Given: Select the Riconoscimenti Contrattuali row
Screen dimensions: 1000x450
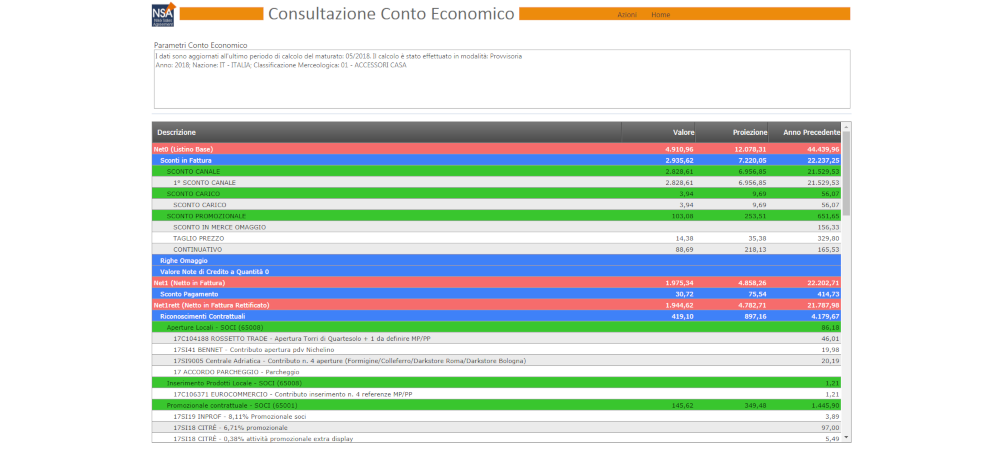Looking at the screenshot, I should pyautogui.click(x=497, y=316).
